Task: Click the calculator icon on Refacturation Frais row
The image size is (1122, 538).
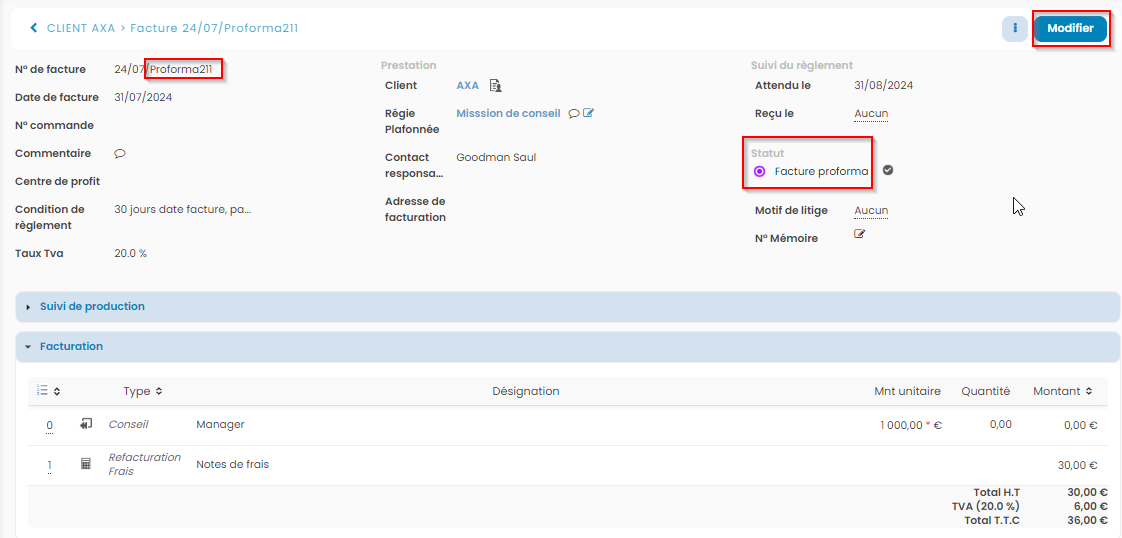Action: 85,464
